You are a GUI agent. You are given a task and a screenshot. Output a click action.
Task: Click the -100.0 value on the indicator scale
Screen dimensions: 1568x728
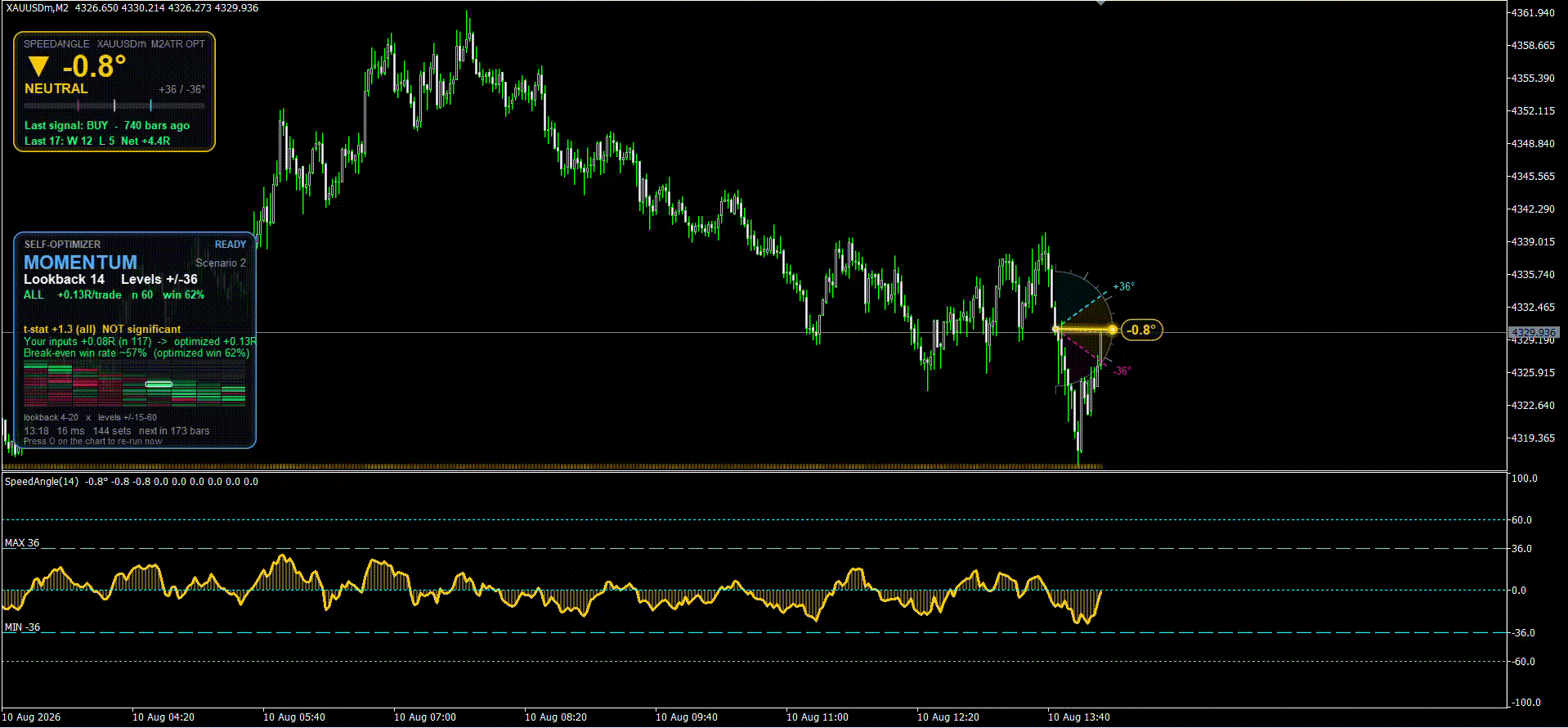[x=1526, y=703]
